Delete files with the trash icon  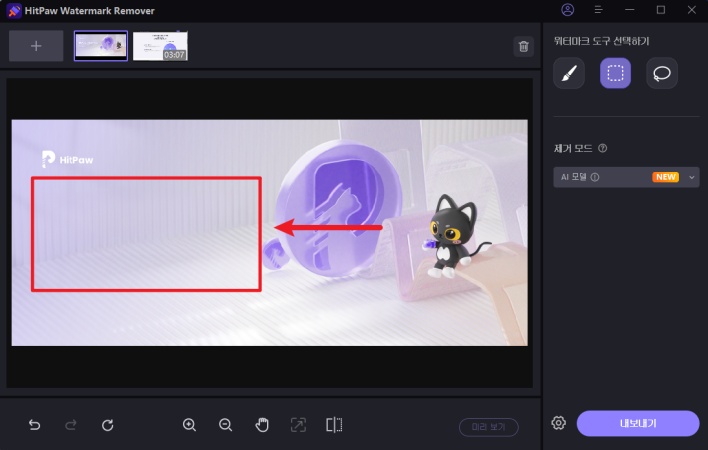tap(523, 46)
